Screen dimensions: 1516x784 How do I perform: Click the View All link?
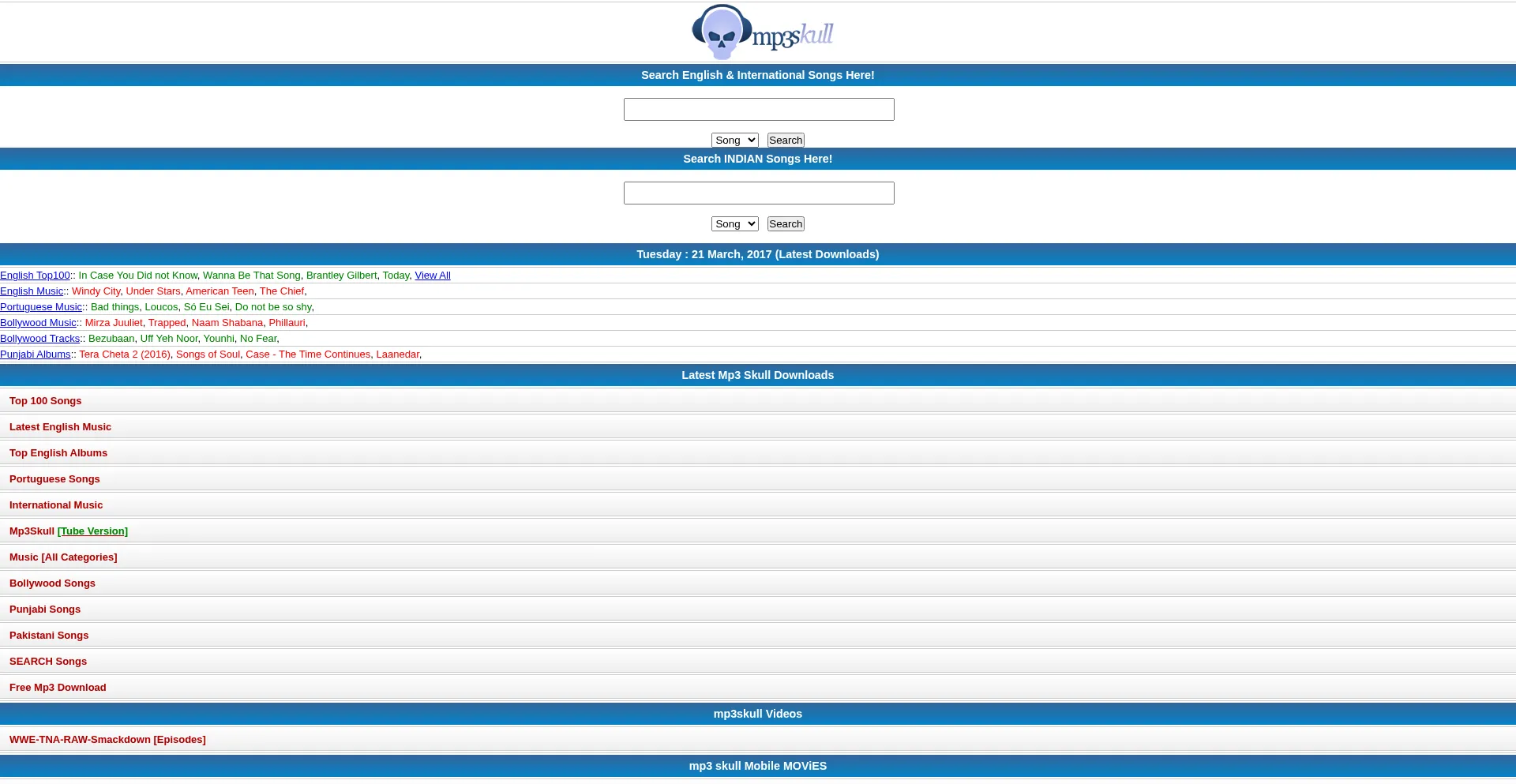pyautogui.click(x=432, y=276)
